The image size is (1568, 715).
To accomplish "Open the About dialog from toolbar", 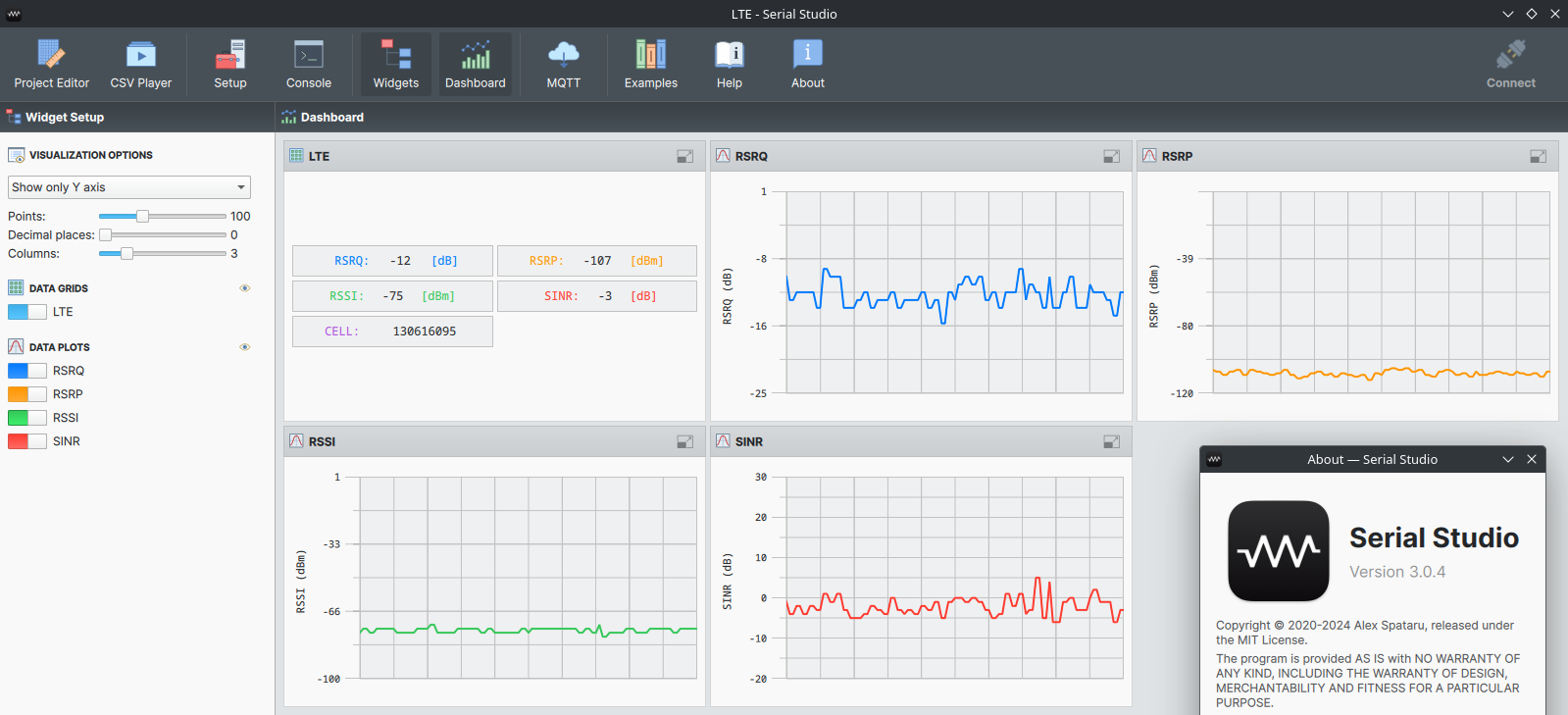I will [808, 65].
